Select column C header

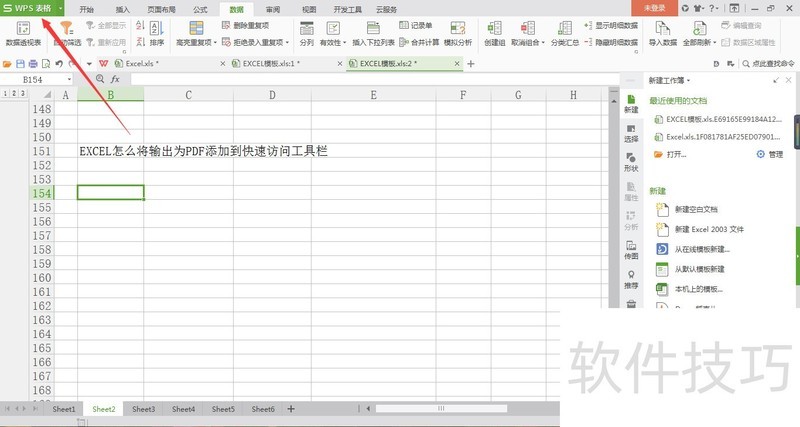[188, 95]
